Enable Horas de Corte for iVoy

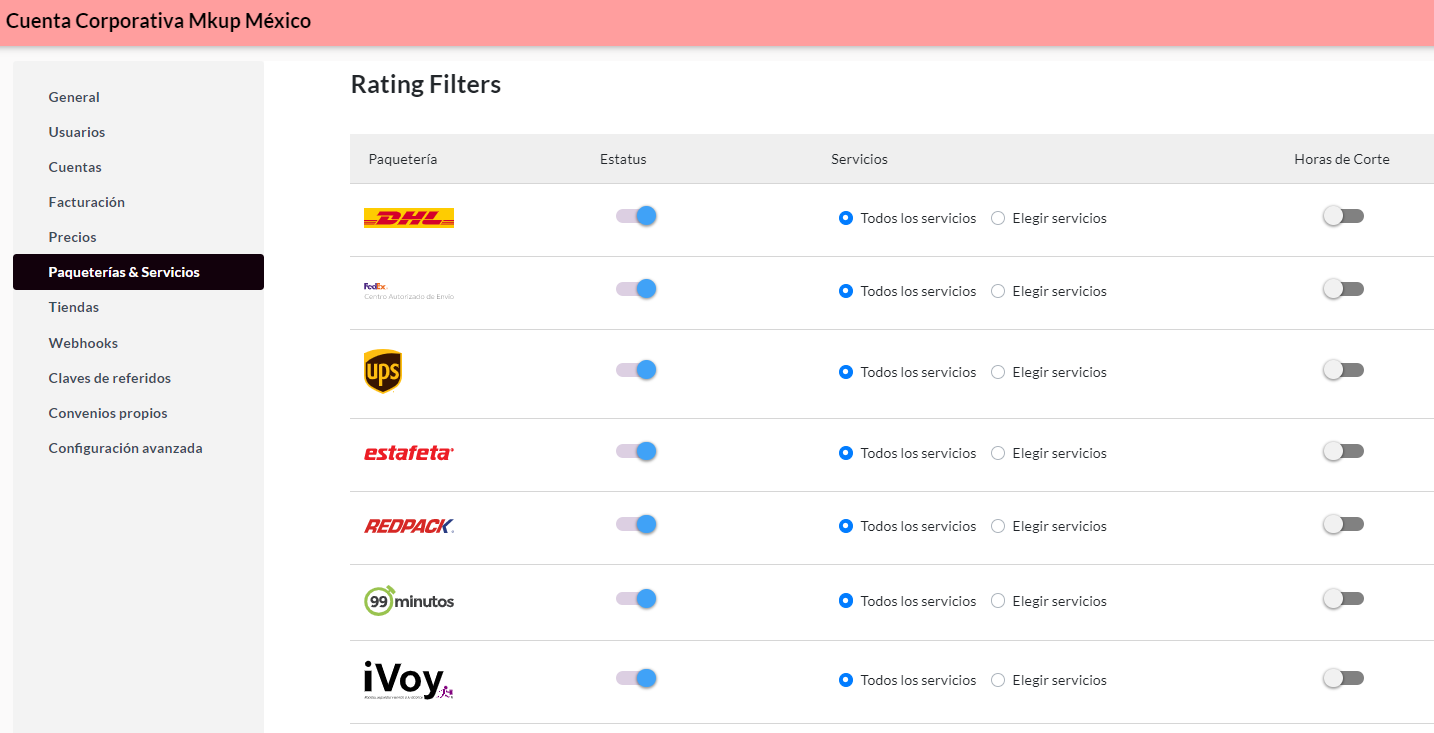tap(1343, 678)
